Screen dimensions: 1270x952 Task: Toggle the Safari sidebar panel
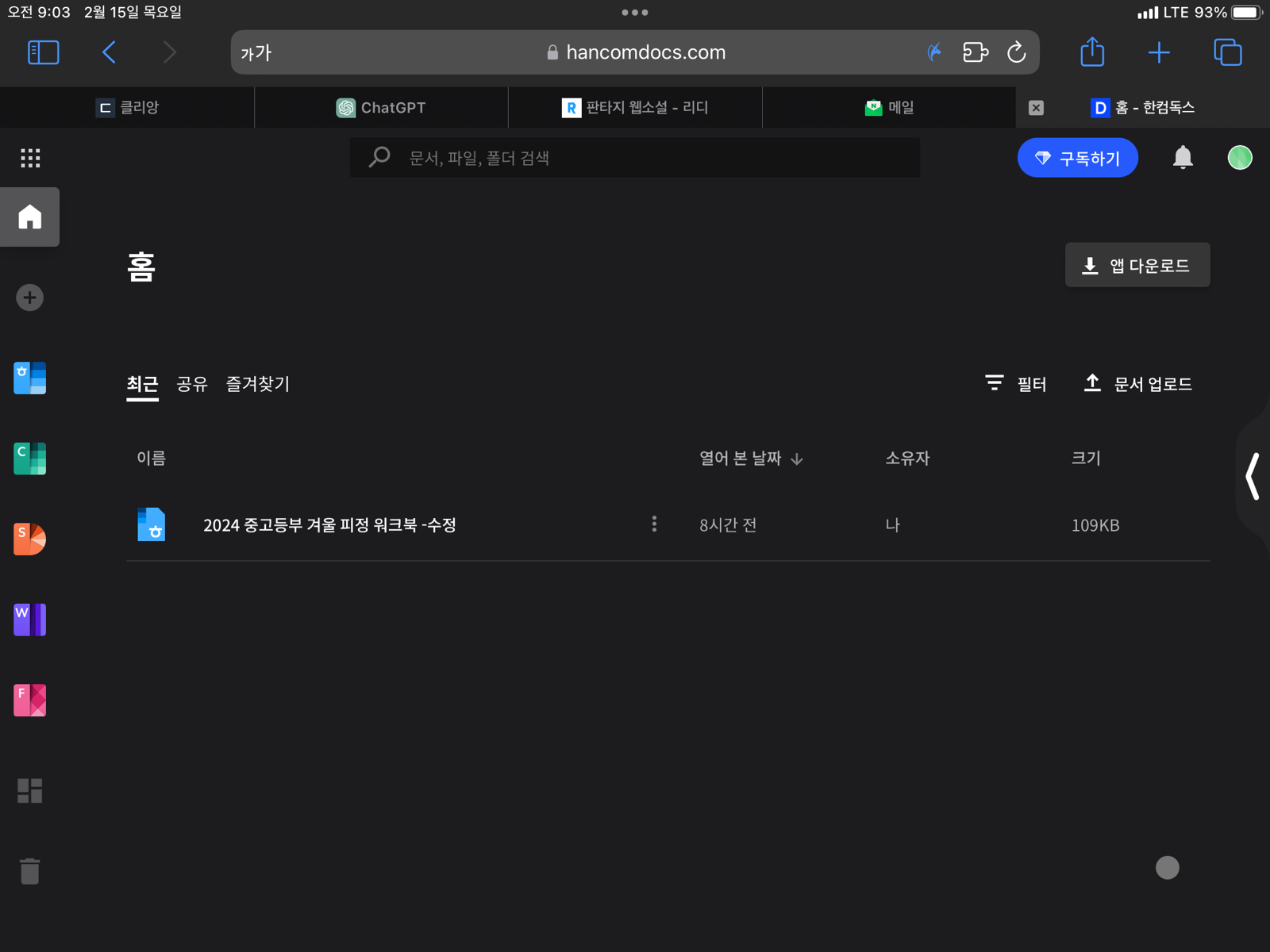[44, 52]
